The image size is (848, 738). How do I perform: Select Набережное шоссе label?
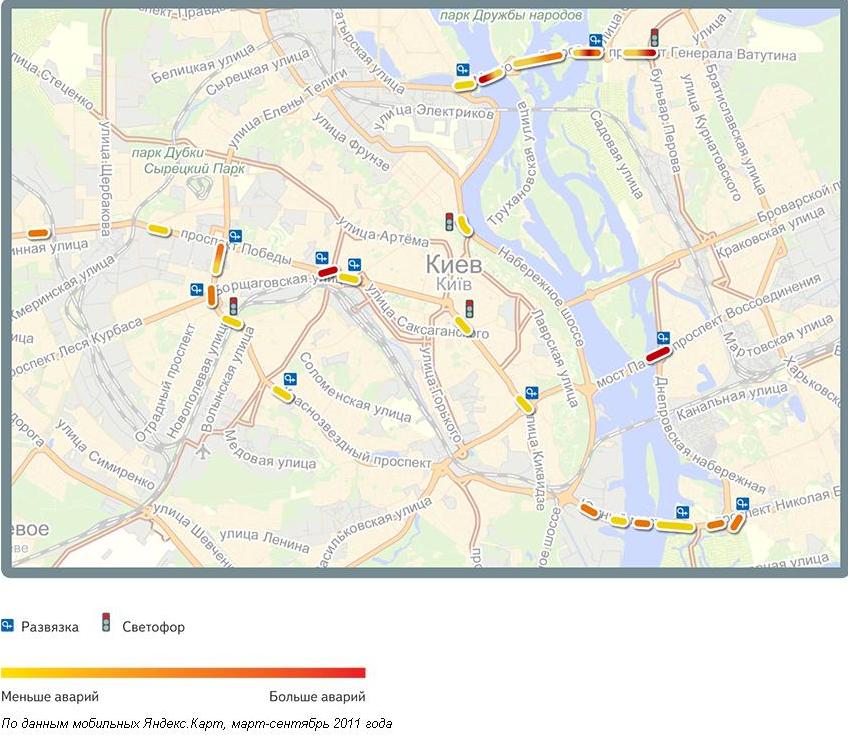(541, 297)
